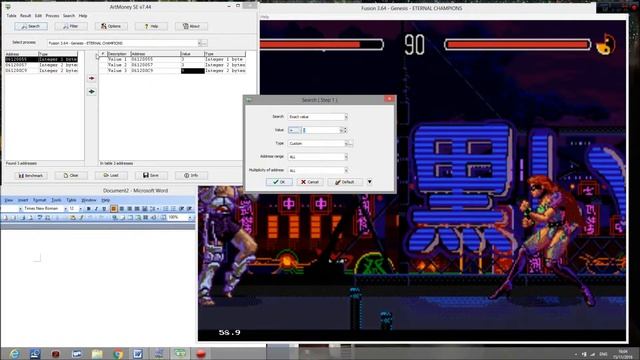Click the Benchmark button in ArtMoney
640x360 pixels.
point(31,176)
